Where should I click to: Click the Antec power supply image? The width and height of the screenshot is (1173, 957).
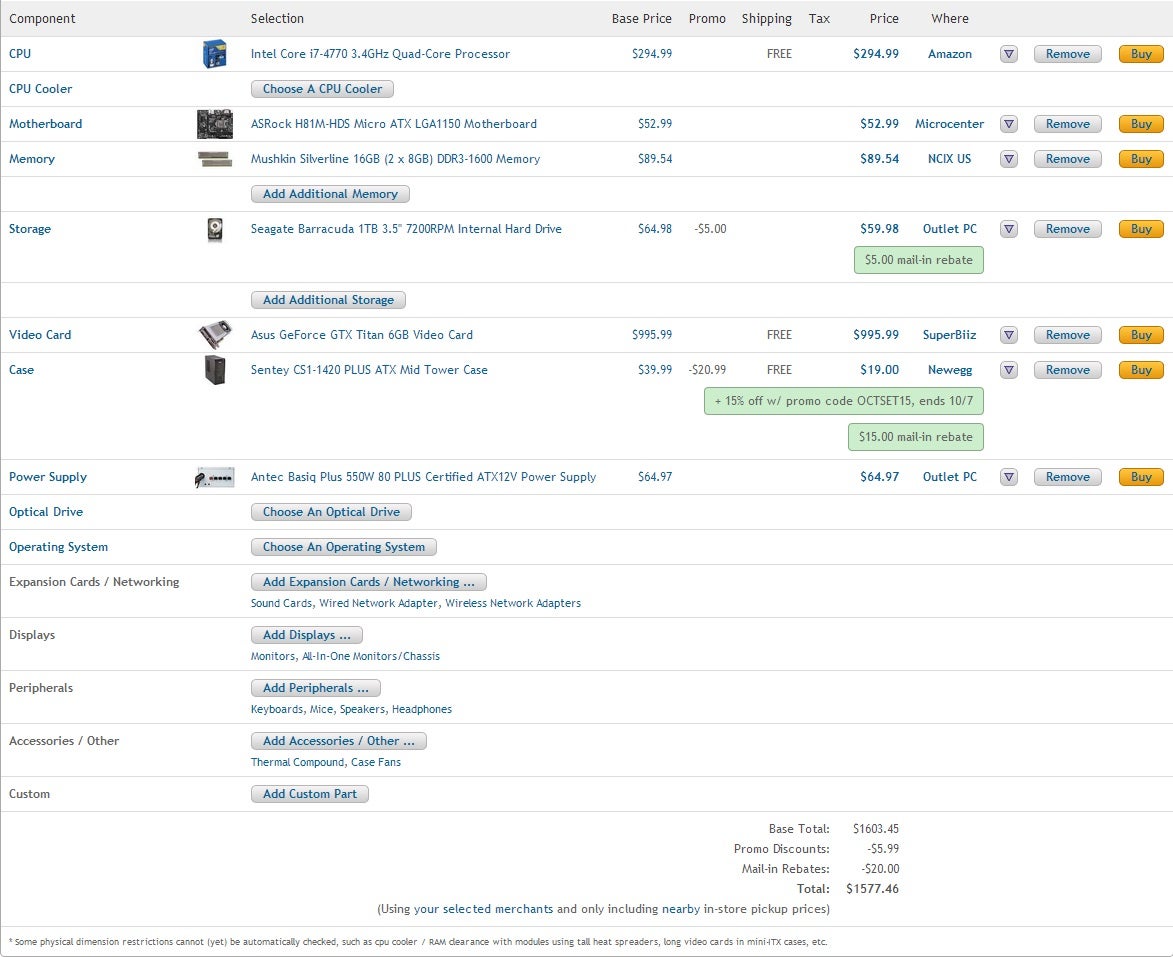[x=215, y=477]
